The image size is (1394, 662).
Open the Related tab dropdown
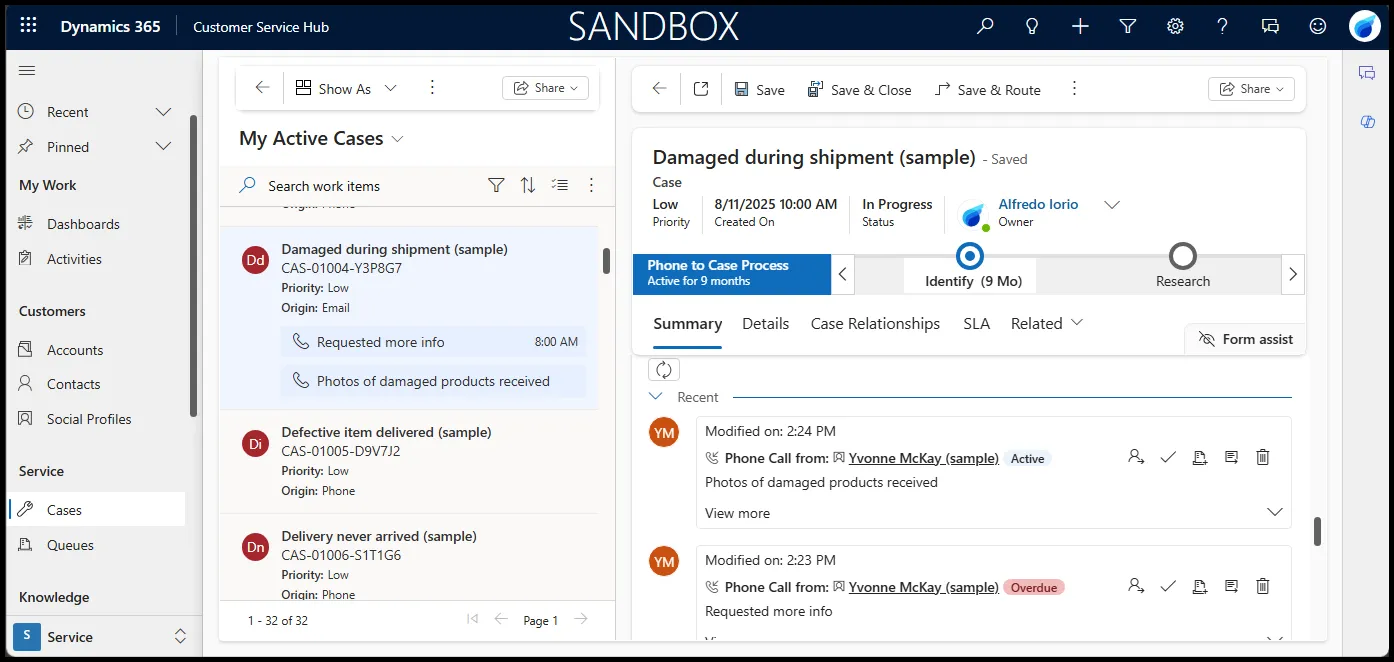[x=1047, y=323]
